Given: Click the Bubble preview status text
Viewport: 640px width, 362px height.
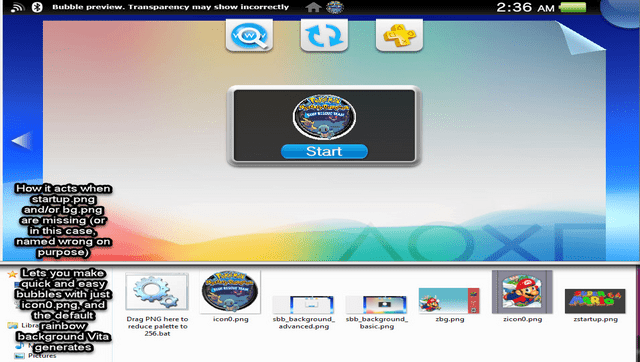Looking at the screenshot, I should coord(171,7).
